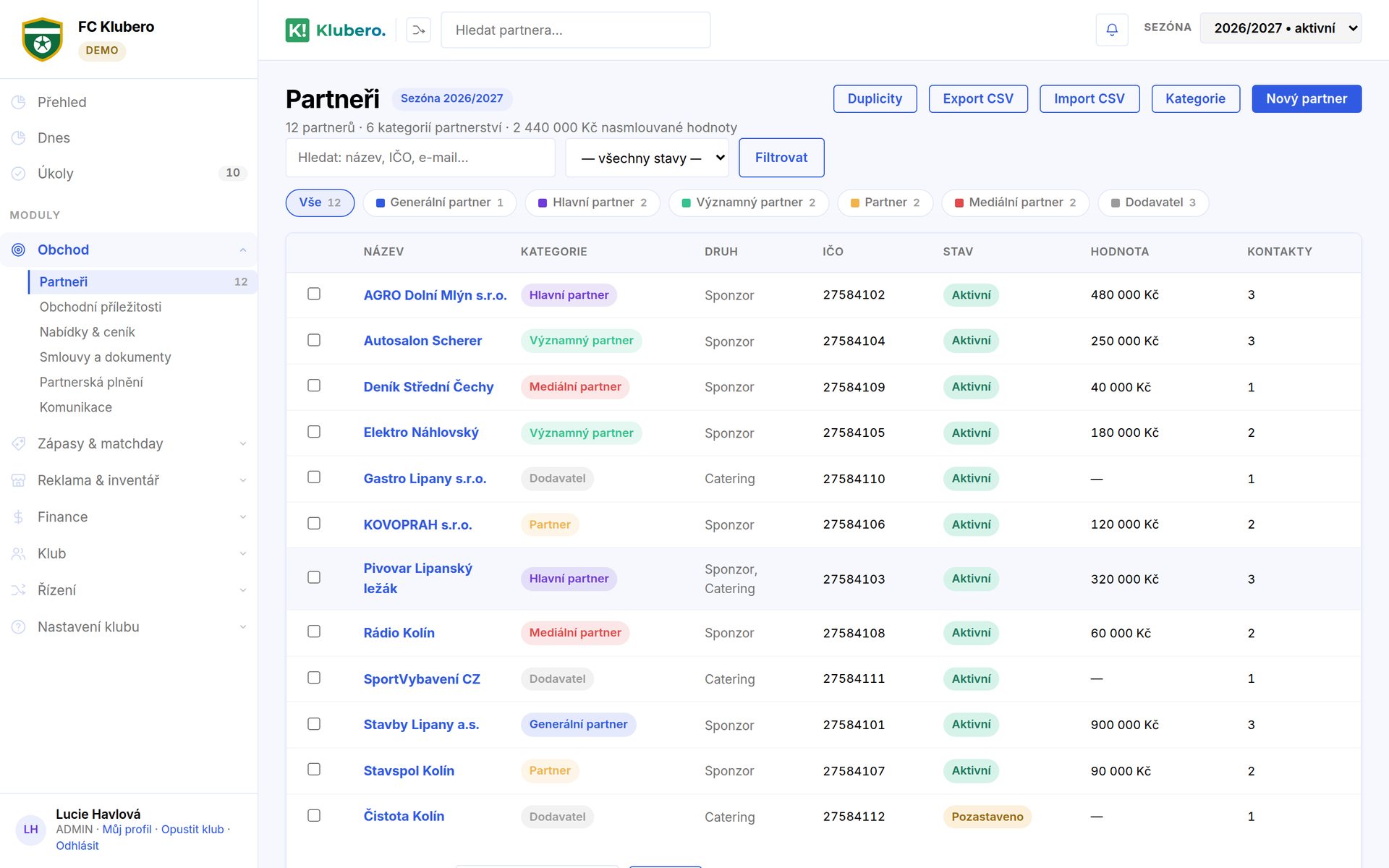Expand the Zápasy & matchday chevron

243,444
